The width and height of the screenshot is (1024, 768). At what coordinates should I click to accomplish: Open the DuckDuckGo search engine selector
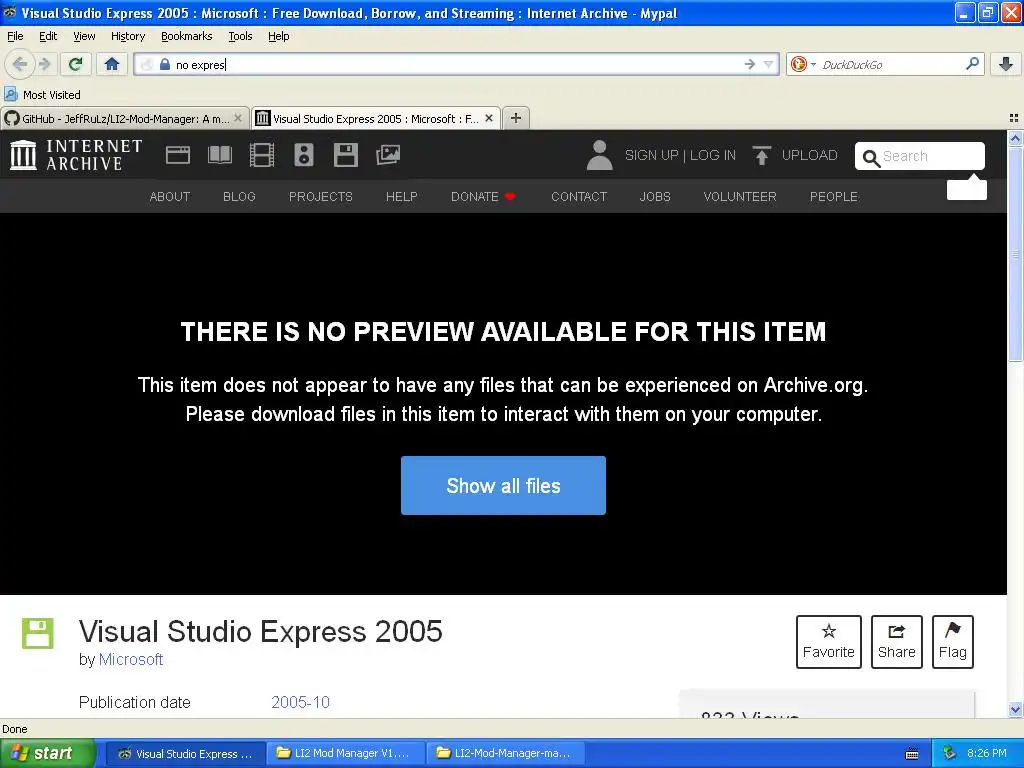(803, 64)
